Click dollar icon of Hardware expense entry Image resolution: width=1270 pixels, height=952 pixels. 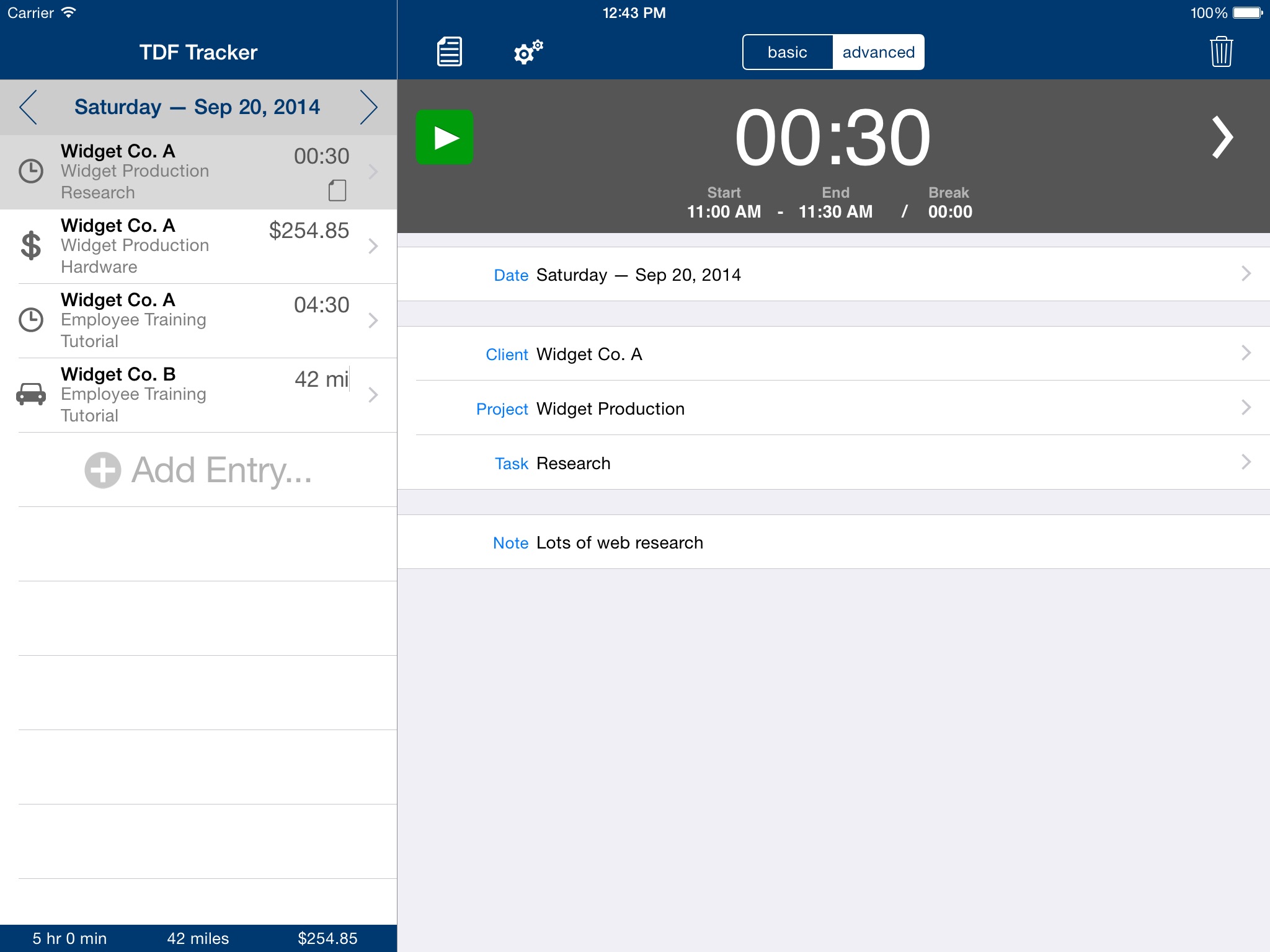click(x=31, y=245)
